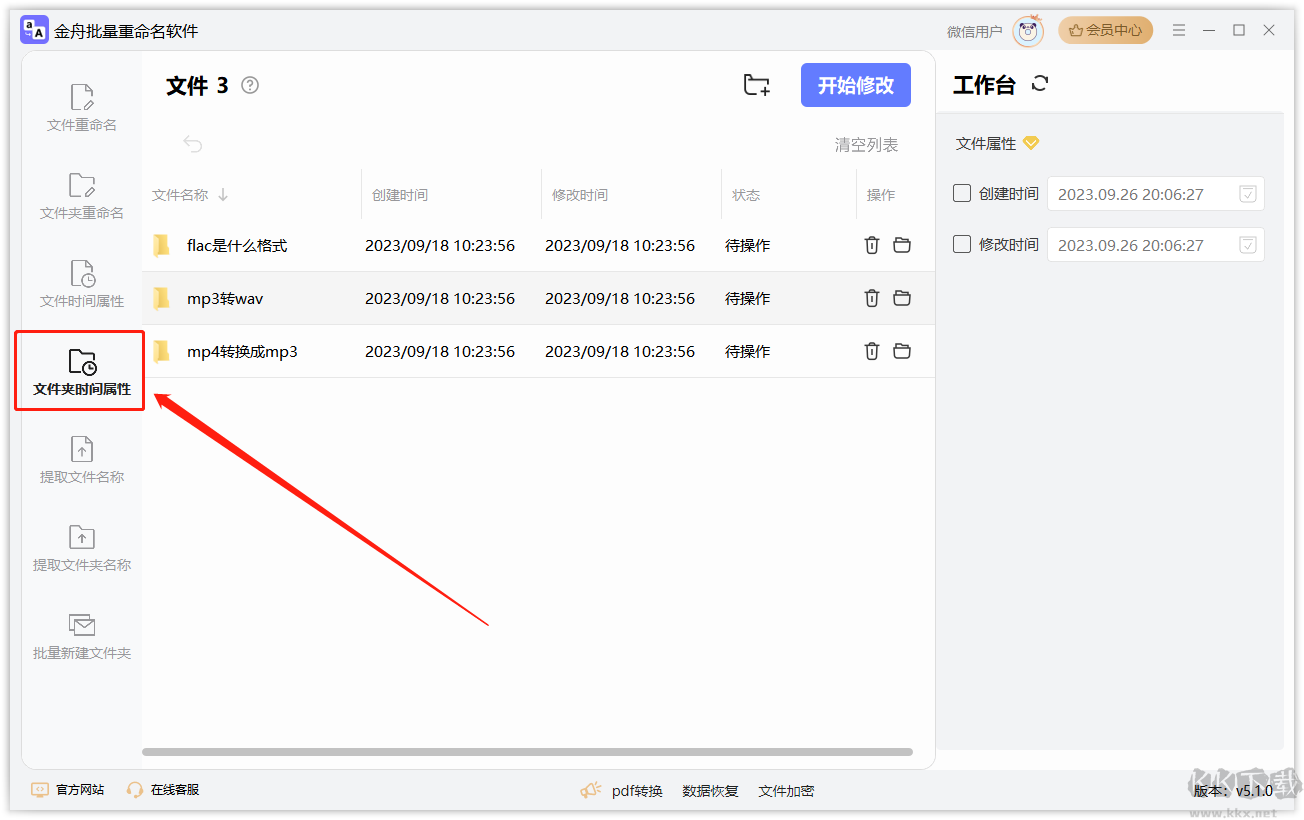Open the 文件夹重命名 function
The image size is (1304, 820).
coord(80,195)
